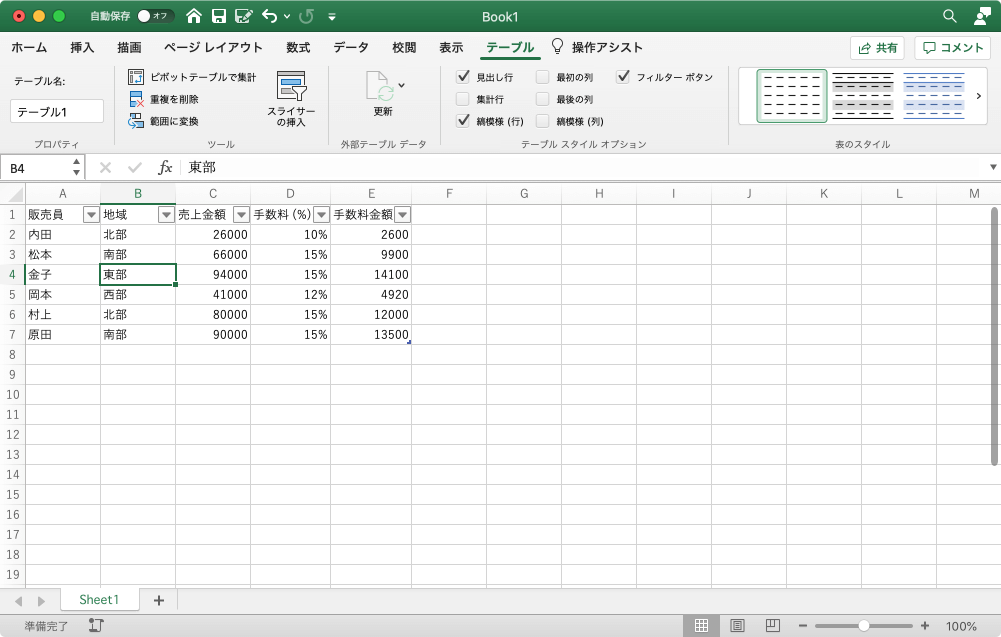
Task: Open filter dropdown for 売上金額 column
Action: [241, 214]
